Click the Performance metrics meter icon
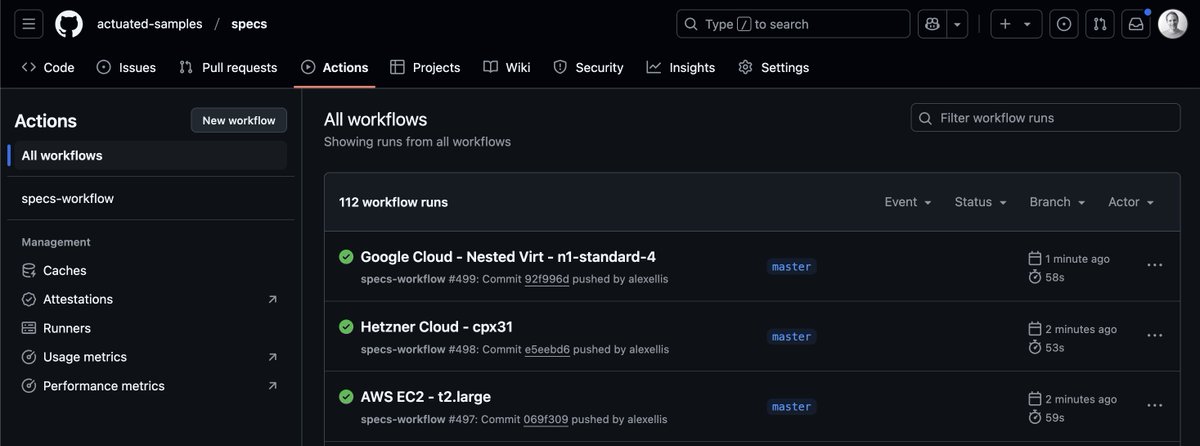This screenshot has height=446, width=1200. 29,386
